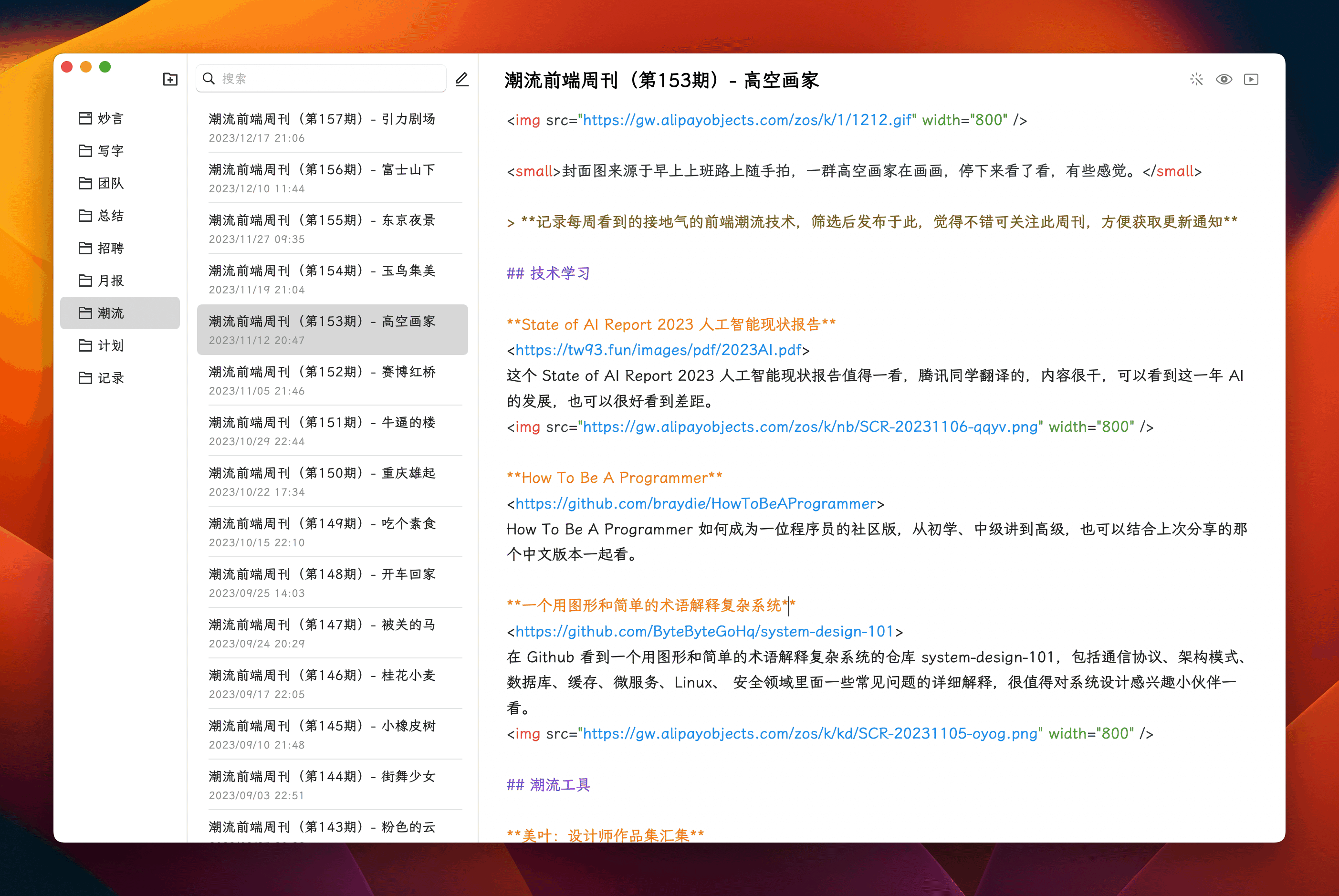
Task: Click the green fullscreen window button
Action: click(105, 67)
